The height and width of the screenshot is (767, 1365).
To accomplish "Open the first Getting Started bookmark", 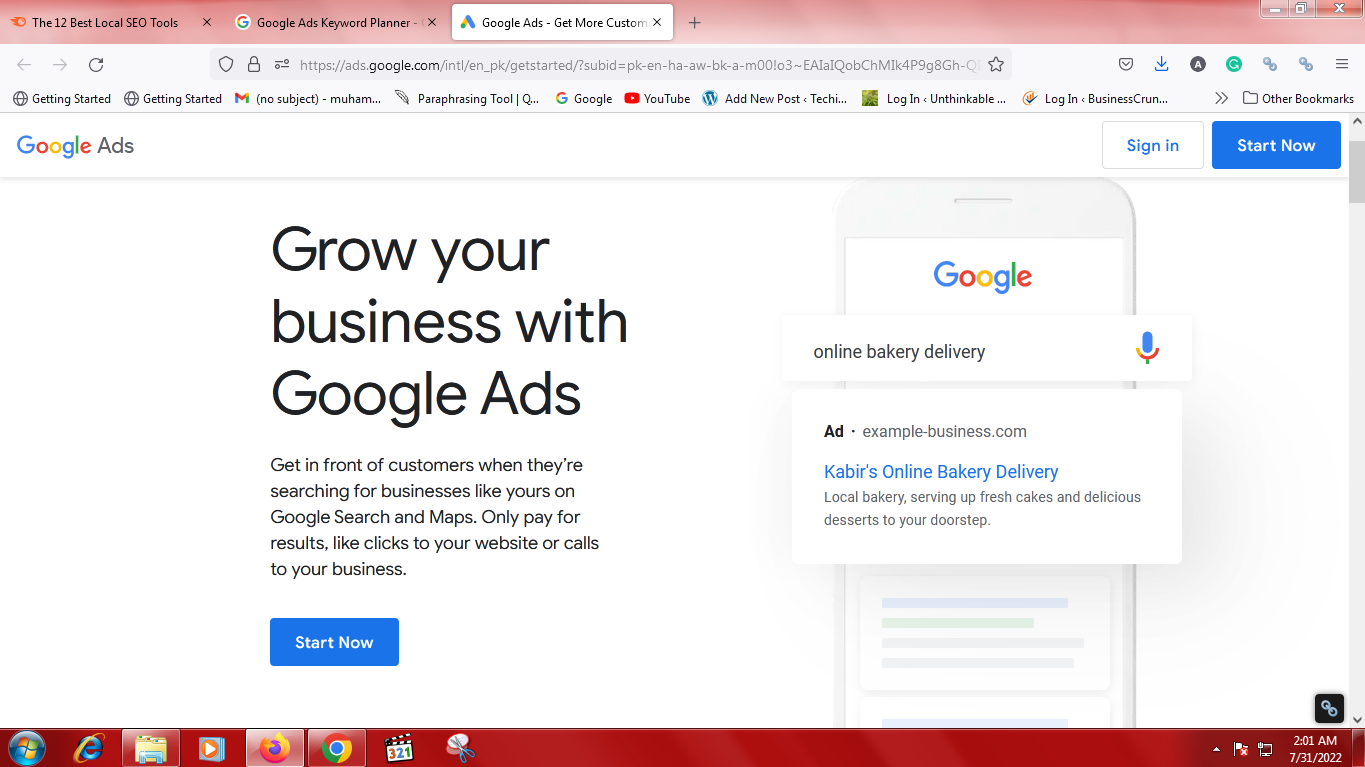I will click(x=61, y=98).
